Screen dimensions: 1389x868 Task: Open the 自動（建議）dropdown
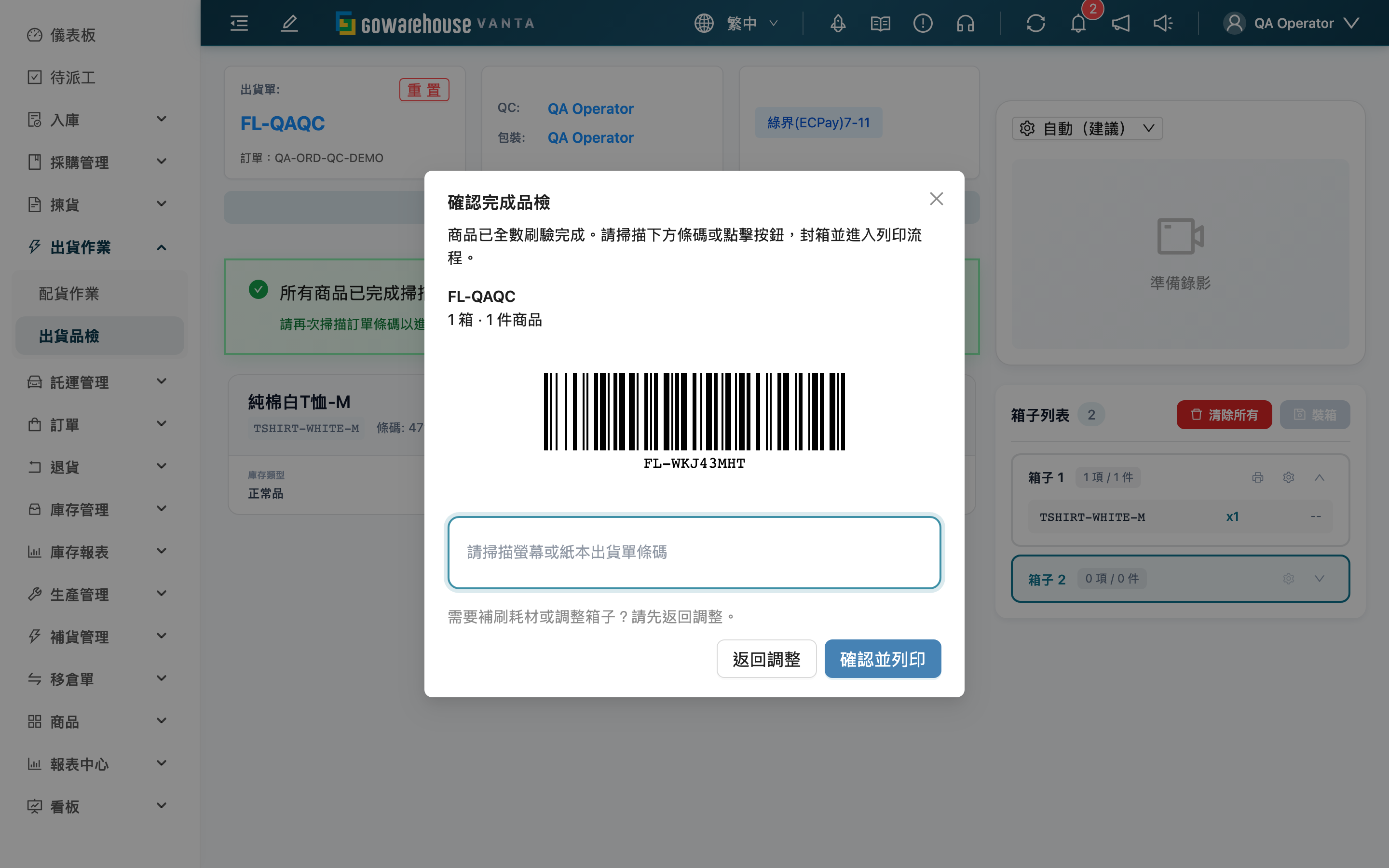(x=1087, y=129)
